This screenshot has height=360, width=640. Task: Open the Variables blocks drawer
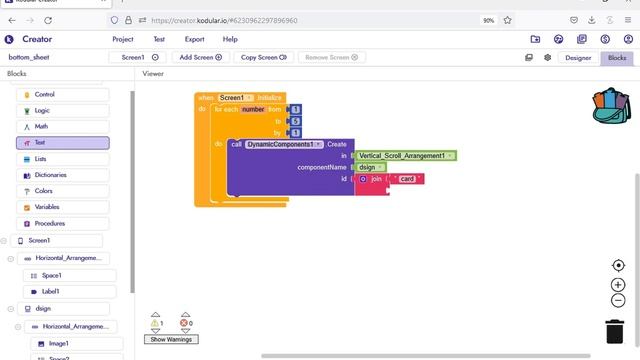62,207
